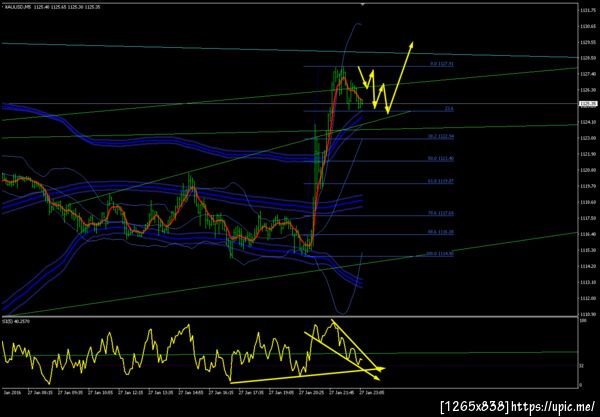Select the 38.2 Fibonacci level label
This screenshot has width=600, height=417.
pyautogui.click(x=441, y=136)
